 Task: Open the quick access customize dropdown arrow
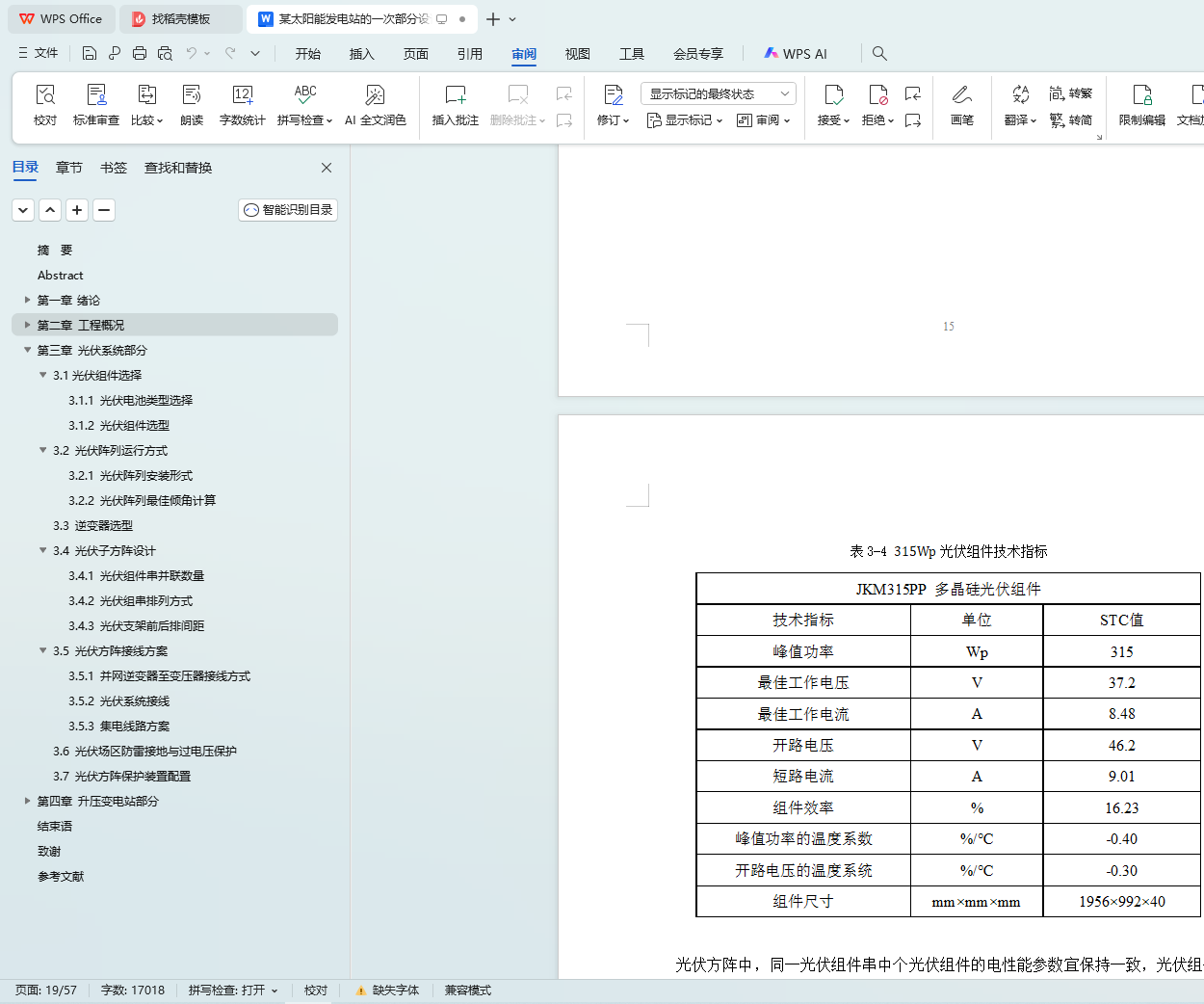[x=255, y=53]
